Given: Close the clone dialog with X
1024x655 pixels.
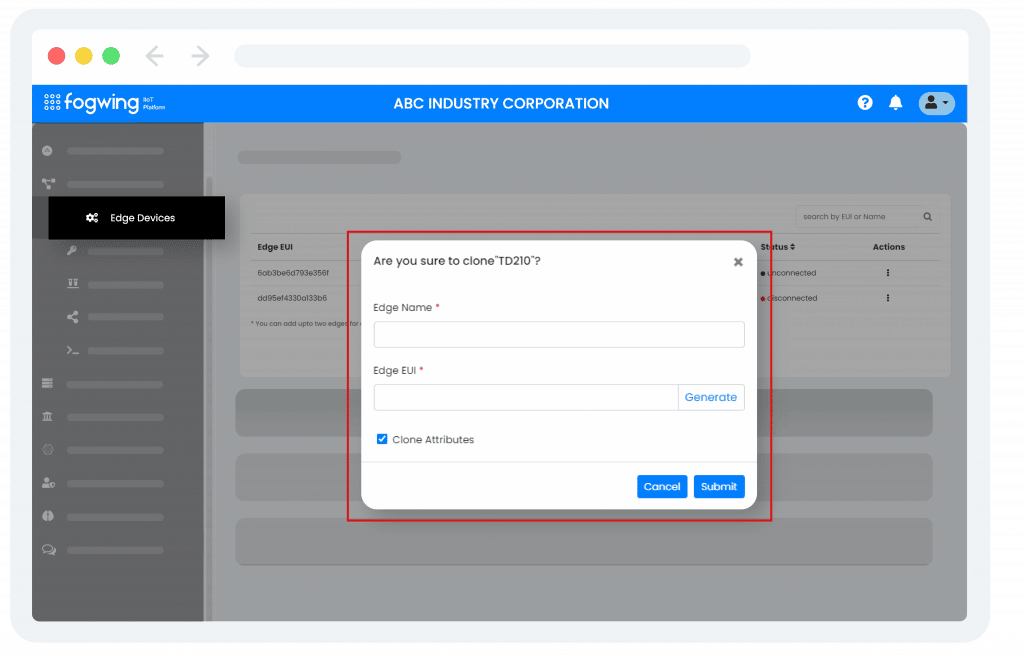Looking at the screenshot, I should 738,262.
